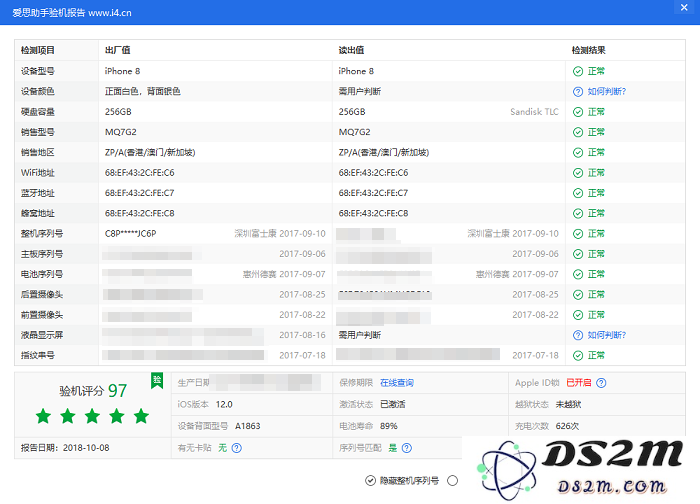This screenshot has height=504, width=700.
Task: Click the iOS版本 12.0 value
Action: (224, 404)
